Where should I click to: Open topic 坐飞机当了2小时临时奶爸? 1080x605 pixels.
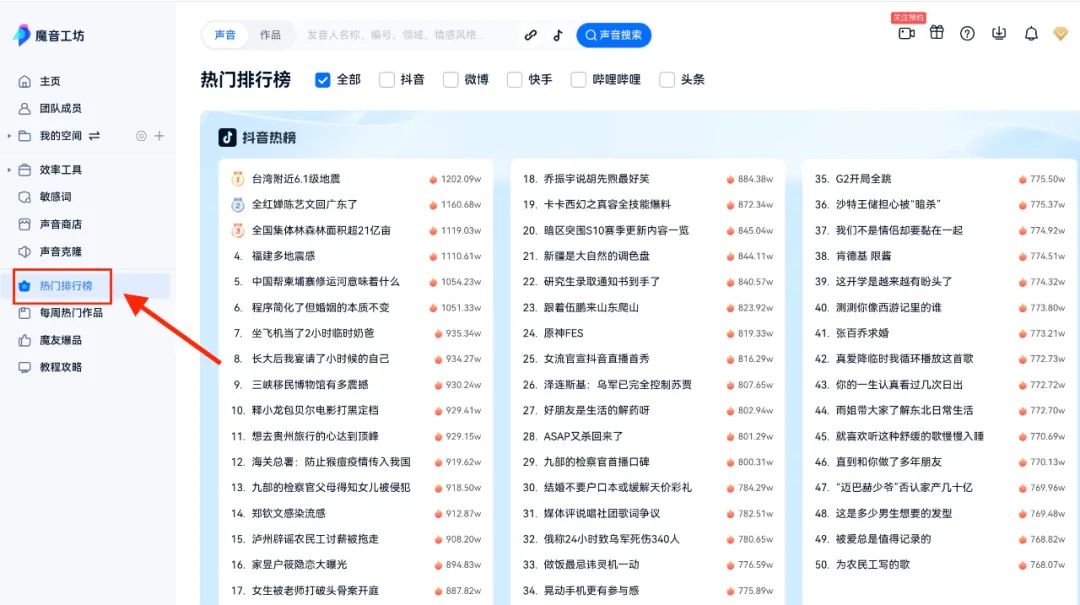pyautogui.click(x=313, y=334)
